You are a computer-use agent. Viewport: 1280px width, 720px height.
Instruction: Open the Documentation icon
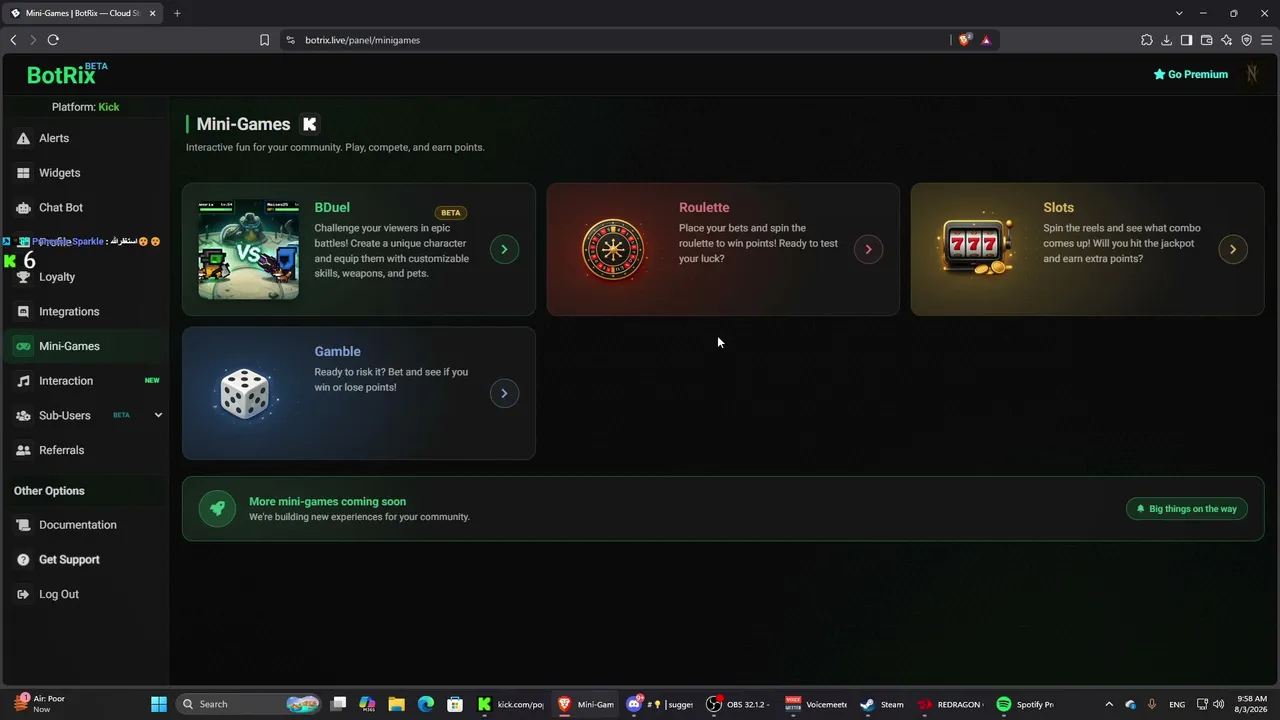pos(23,525)
